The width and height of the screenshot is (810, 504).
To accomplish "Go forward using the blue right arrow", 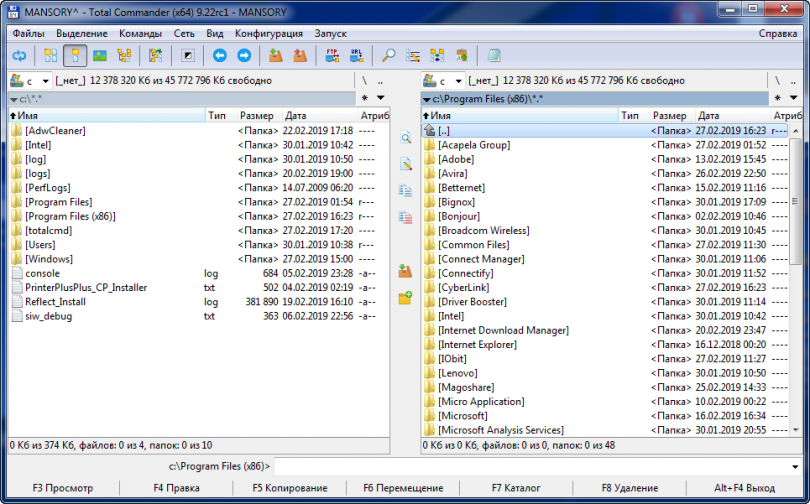I will coord(244,56).
